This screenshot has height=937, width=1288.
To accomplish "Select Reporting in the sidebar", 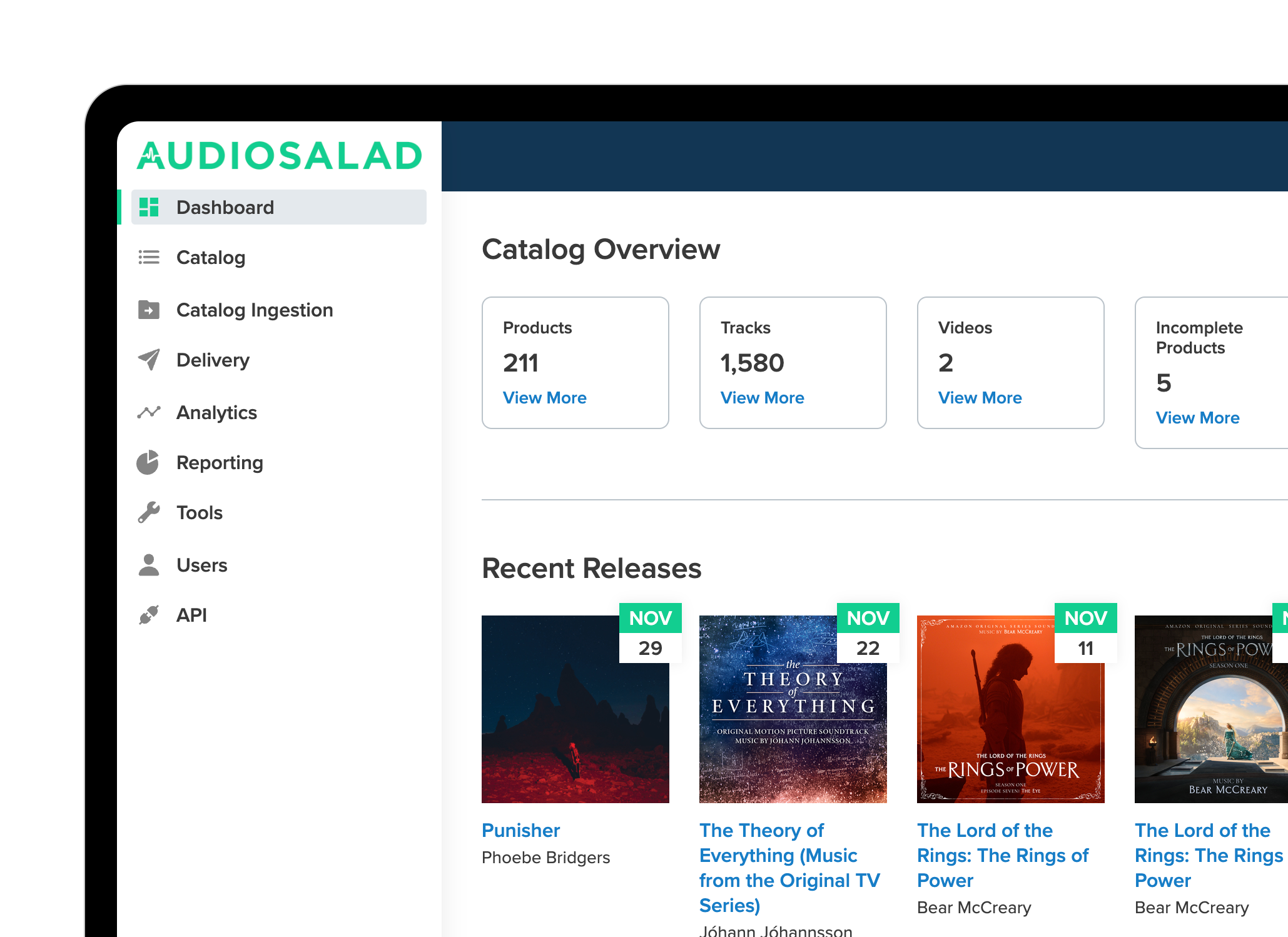I will (220, 462).
